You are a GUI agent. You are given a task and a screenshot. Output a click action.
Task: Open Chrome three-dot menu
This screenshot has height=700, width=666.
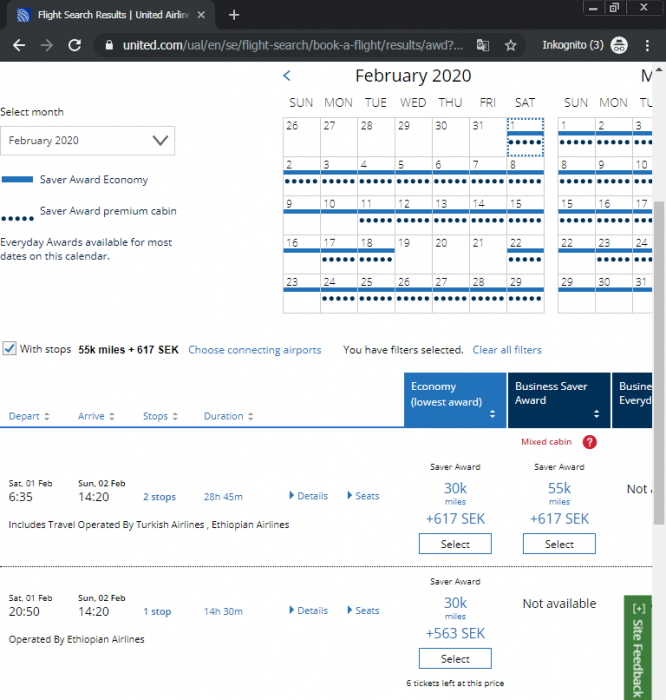tap(649, 45)
